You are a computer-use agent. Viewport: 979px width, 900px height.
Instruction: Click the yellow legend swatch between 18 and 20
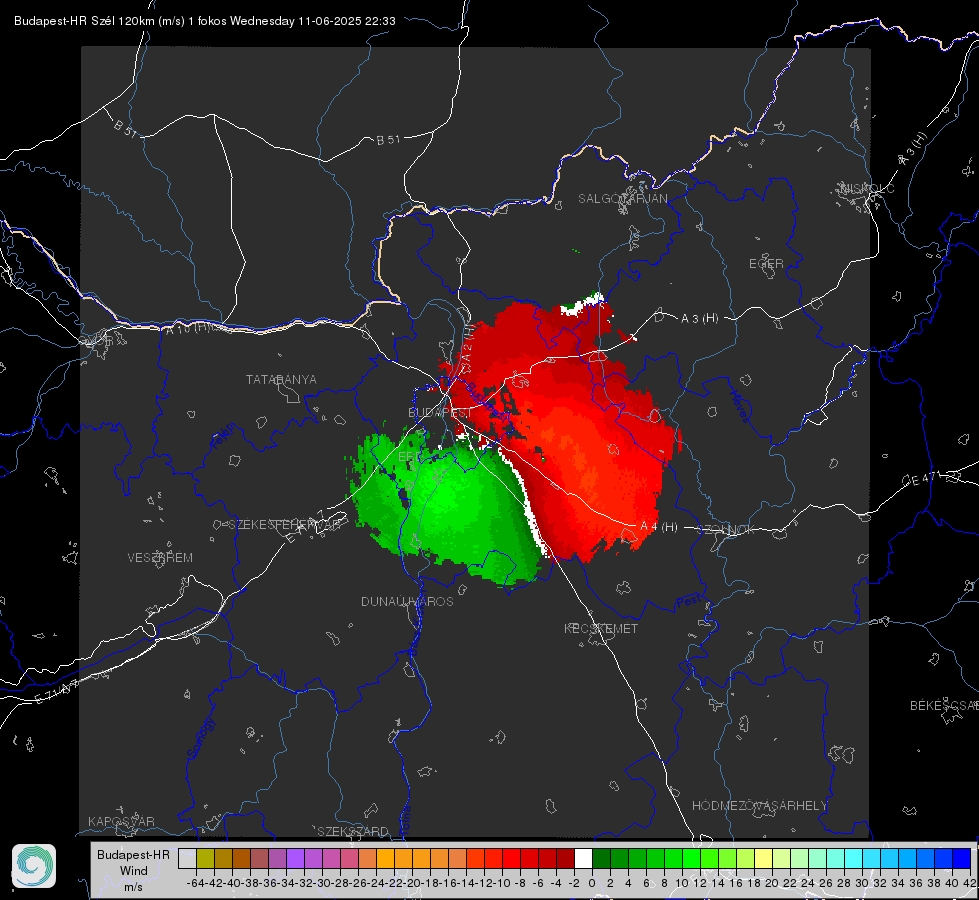pyautogui.click(x=763, y=858)
